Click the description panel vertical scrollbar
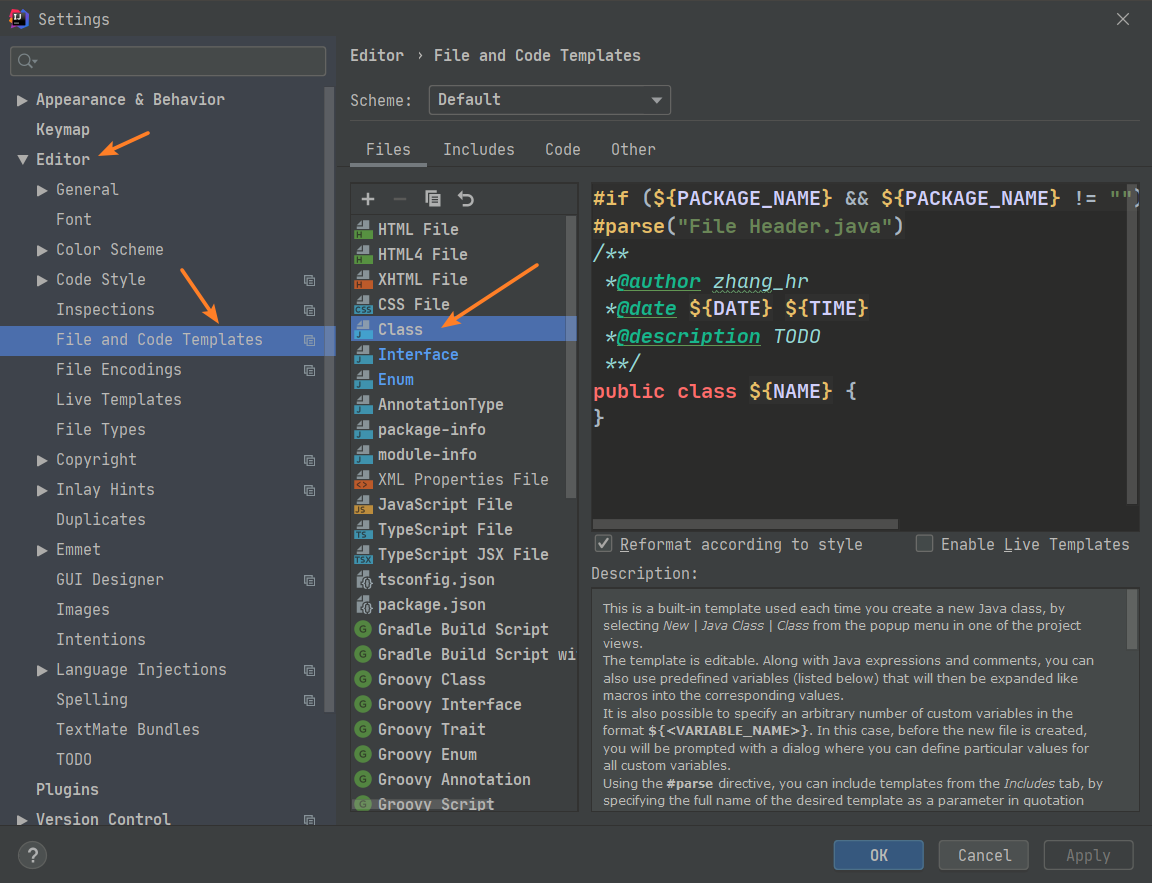 point(1132,620)
